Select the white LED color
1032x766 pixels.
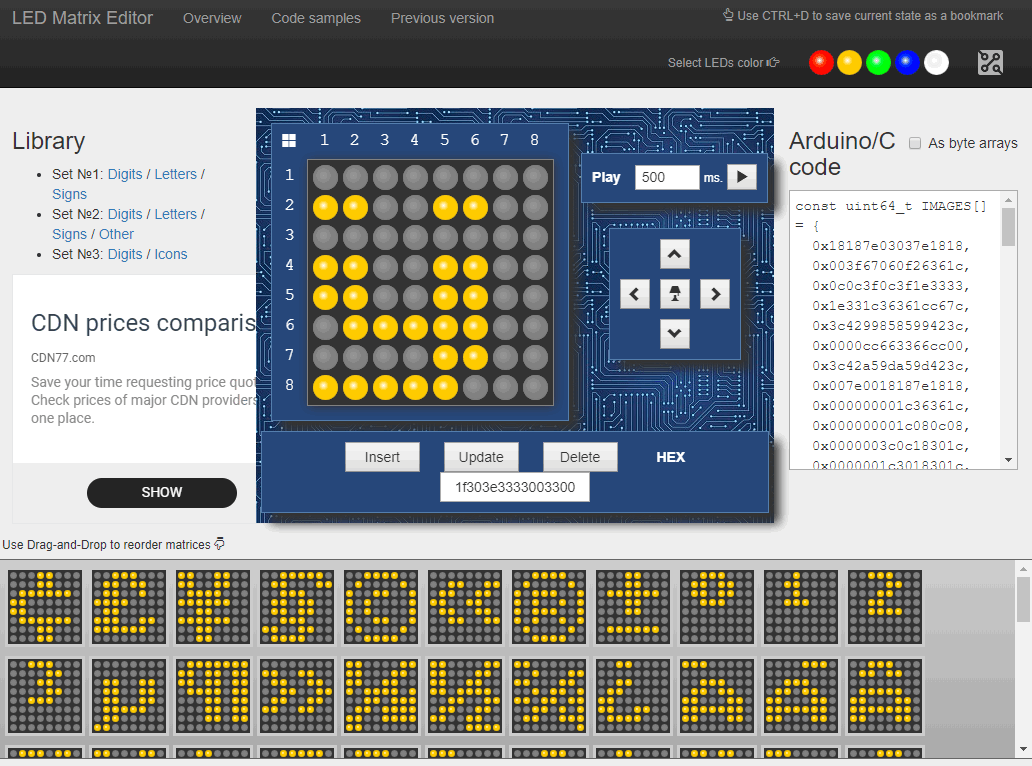click(x=936, y=63)
